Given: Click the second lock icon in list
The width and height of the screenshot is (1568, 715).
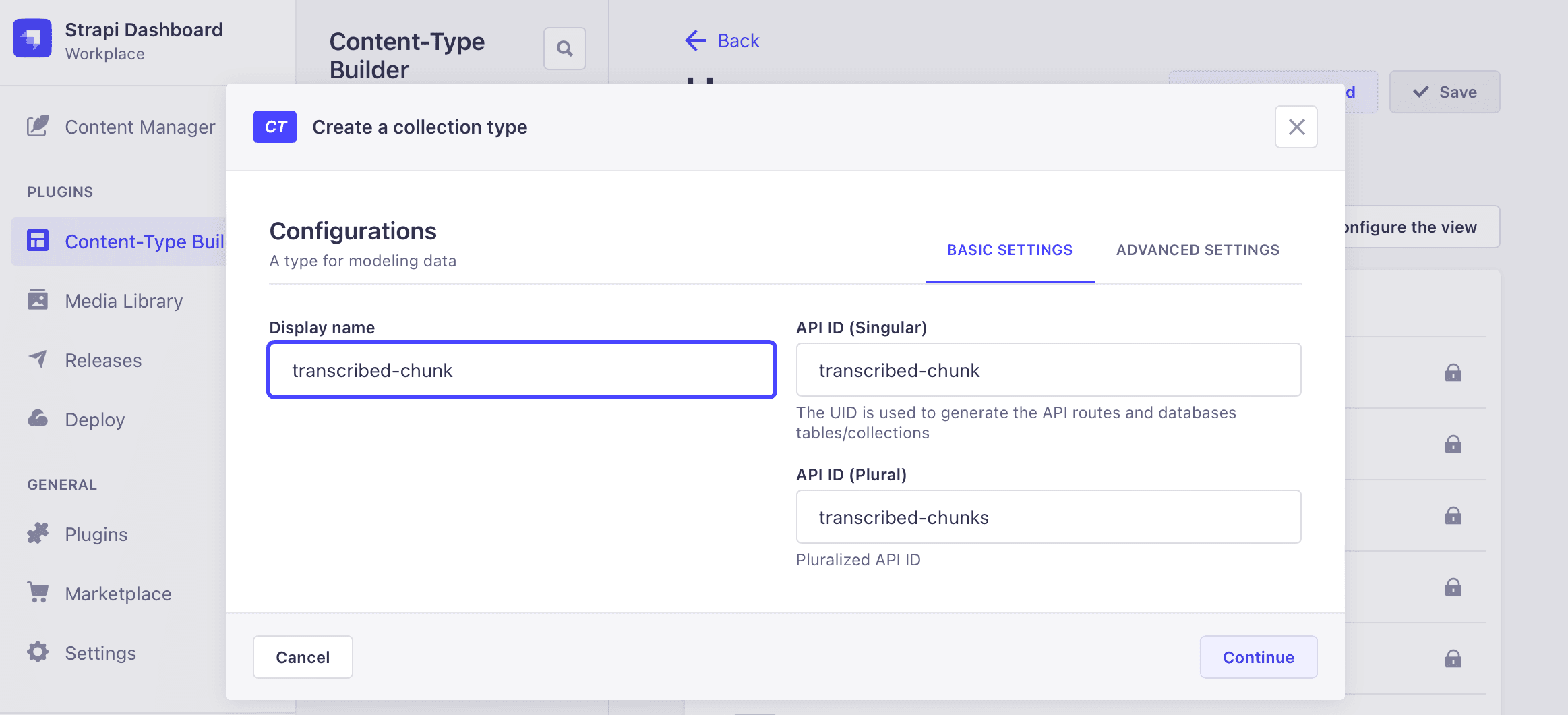Looking at the screenshot, I should pyautogui.click(x=1453, y=444).
